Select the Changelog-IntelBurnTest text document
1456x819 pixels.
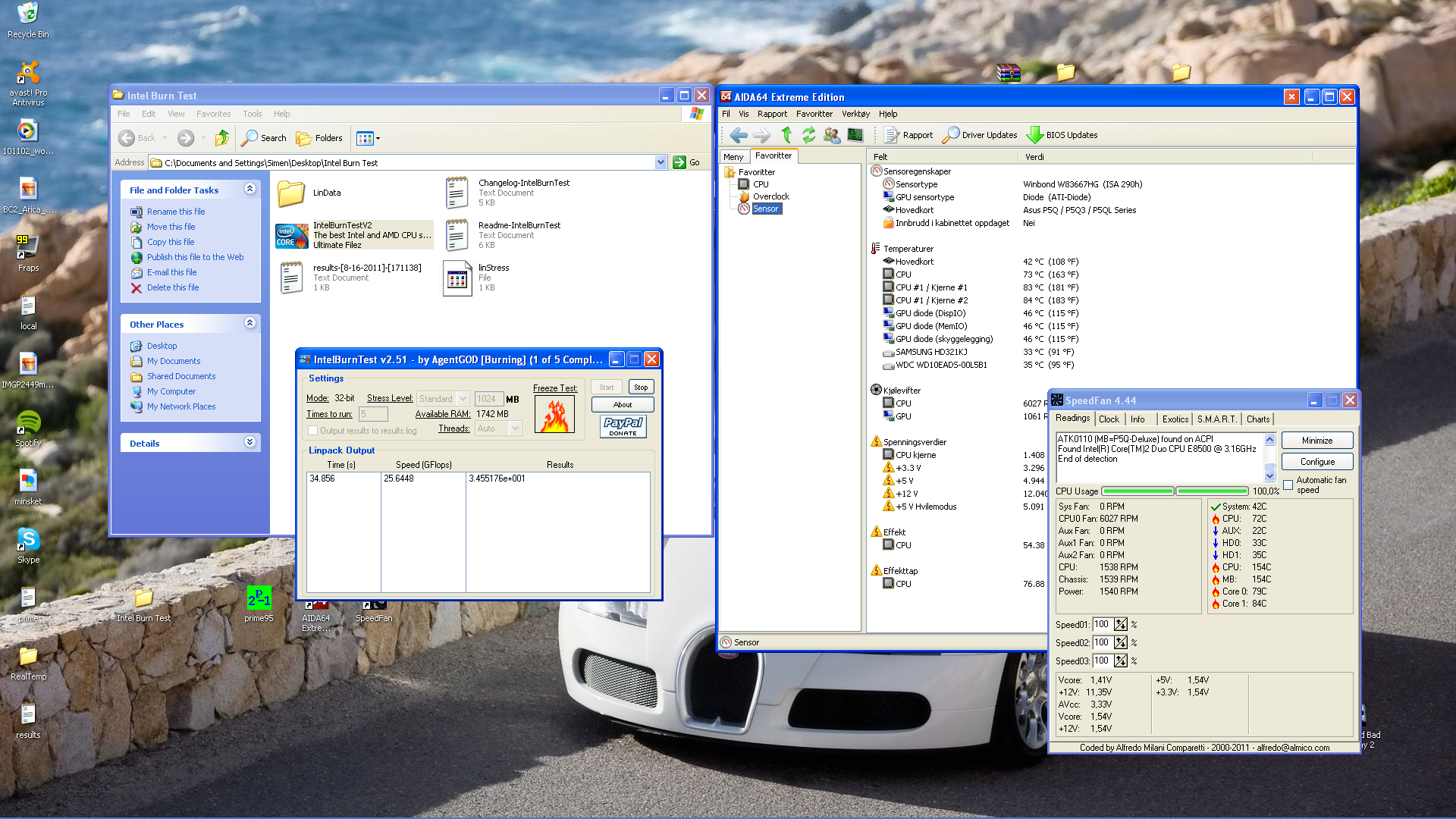click(507, 193)
